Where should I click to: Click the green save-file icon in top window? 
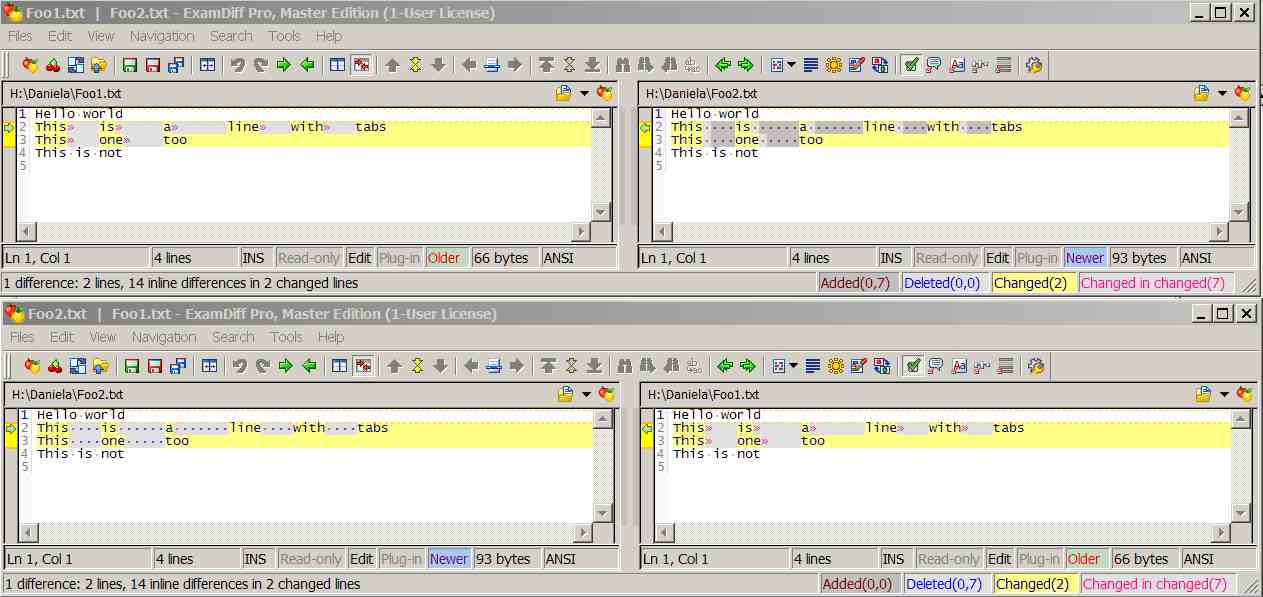[x=130, y=65]
